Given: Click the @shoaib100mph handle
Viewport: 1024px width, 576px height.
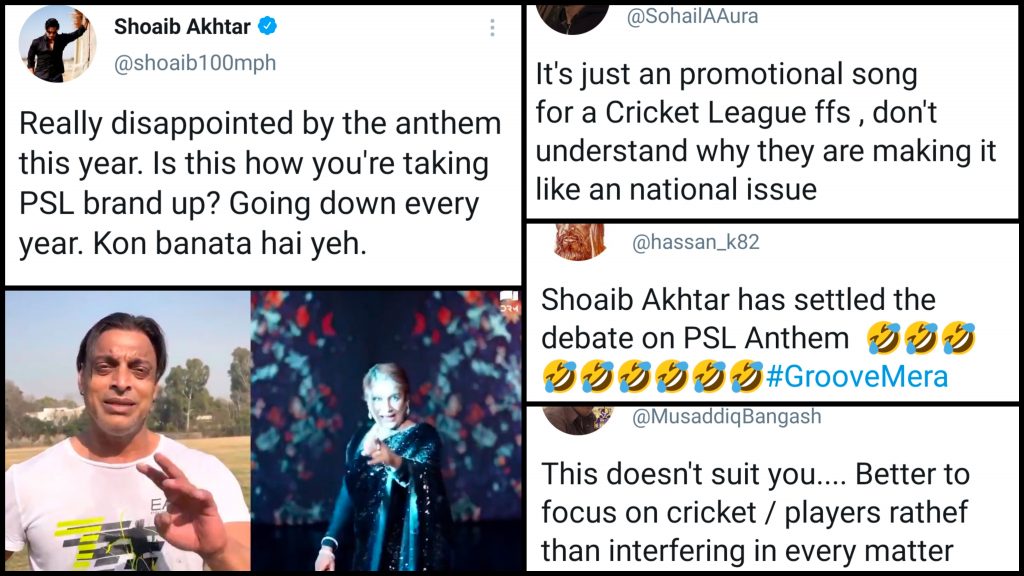Looking at the screenshot, I should point(195,63).
